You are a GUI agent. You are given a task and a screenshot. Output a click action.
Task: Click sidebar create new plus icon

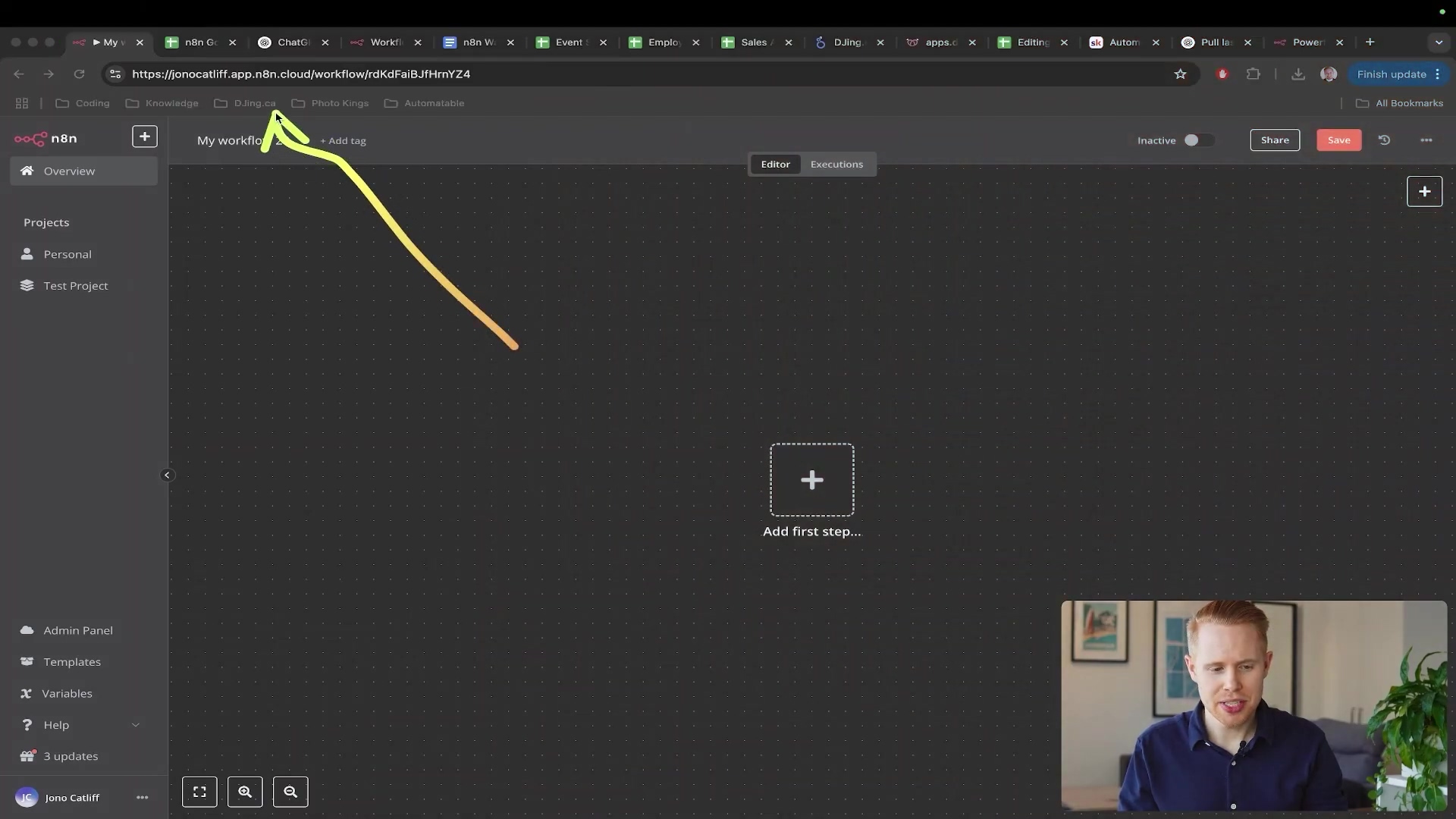[x=144, y=136]
